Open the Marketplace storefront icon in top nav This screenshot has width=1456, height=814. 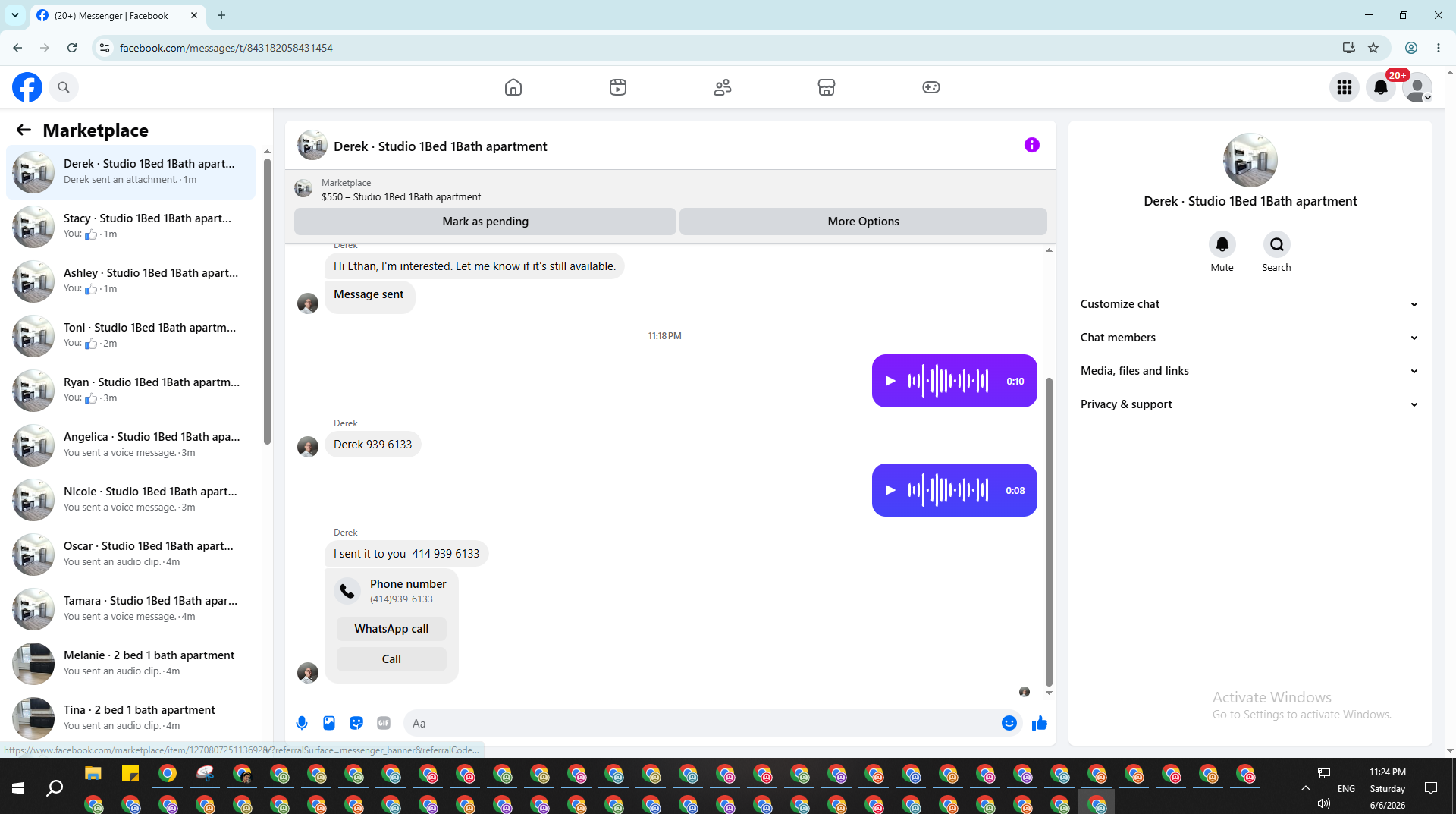coord(827,87)
